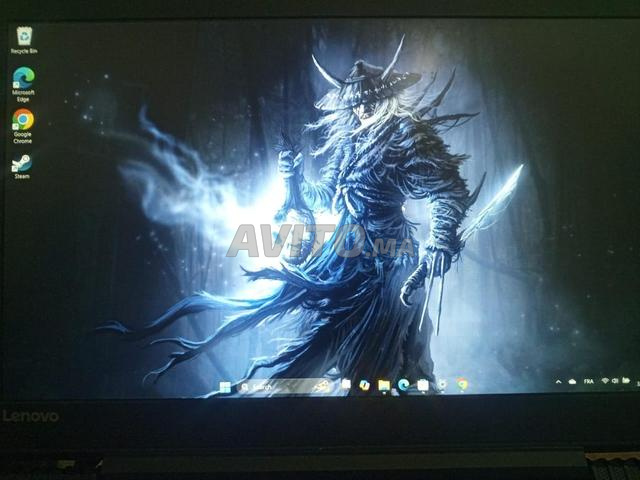The height and width of the screenshot is (480, 640).
Task: Open the Google Chrome desktop shortcut
Action: pos(22,121)
